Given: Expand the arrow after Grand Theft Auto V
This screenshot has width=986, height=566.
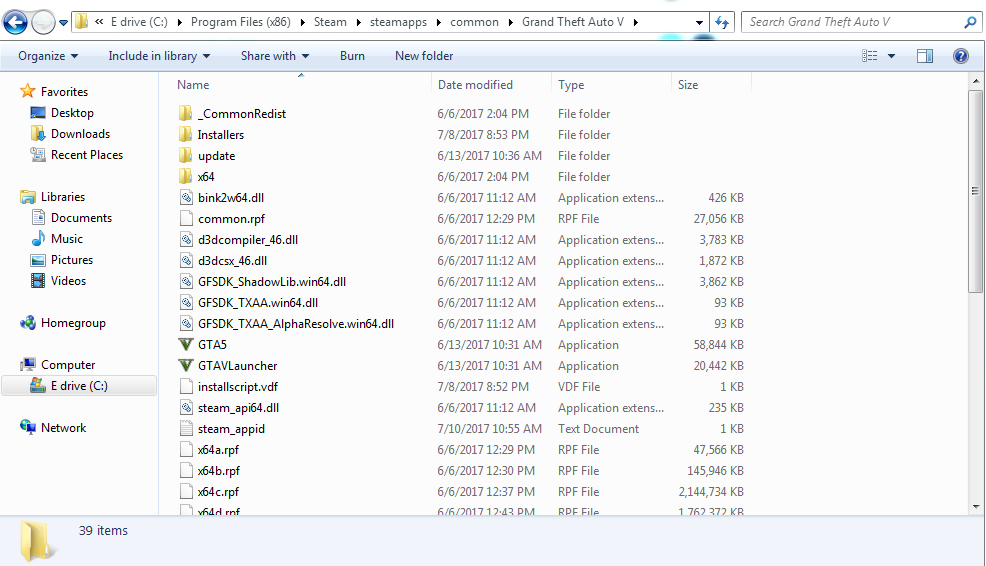Looking at the screenshot, I should tap(636, 23).
